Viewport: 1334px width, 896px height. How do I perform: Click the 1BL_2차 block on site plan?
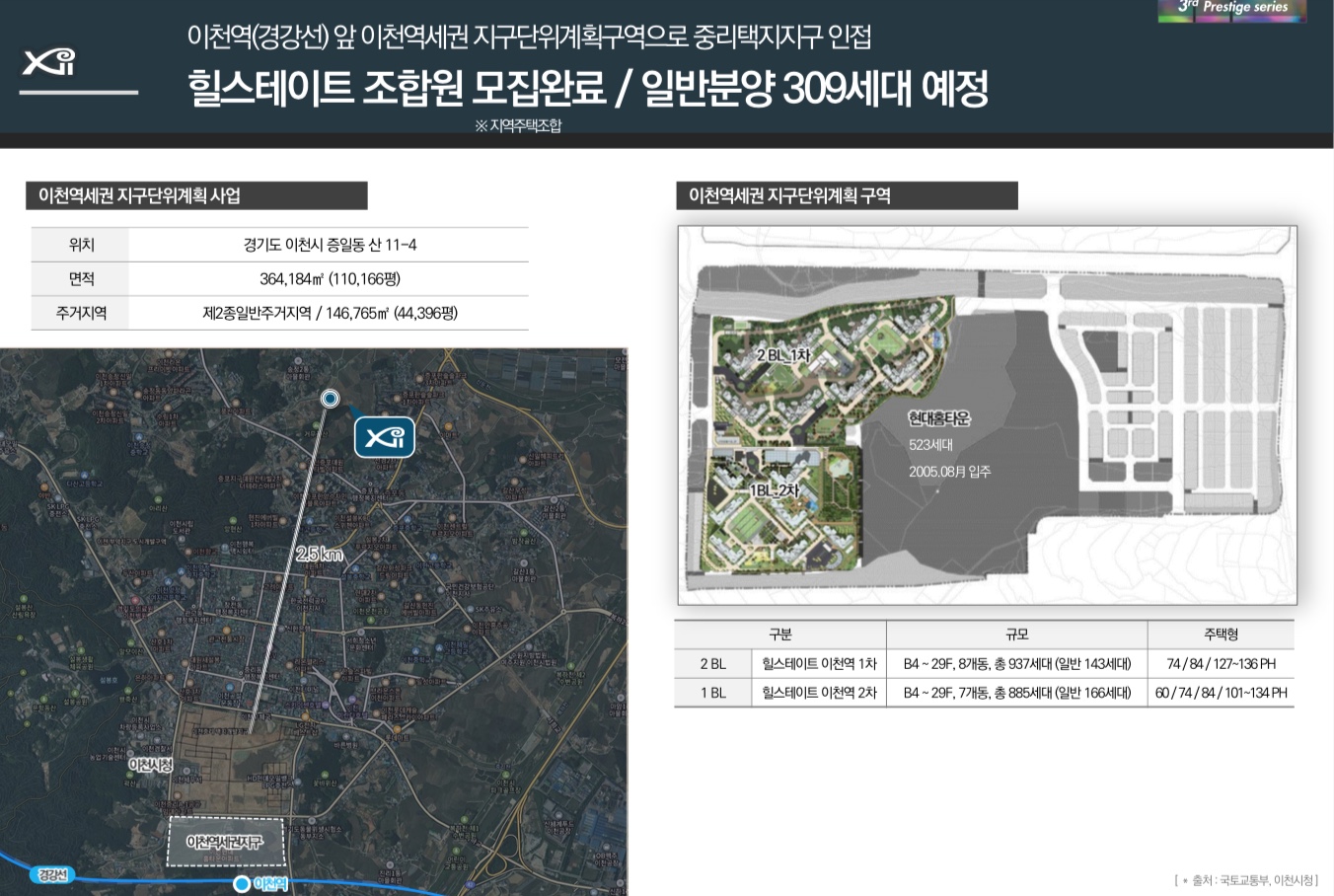click(774, 490)
